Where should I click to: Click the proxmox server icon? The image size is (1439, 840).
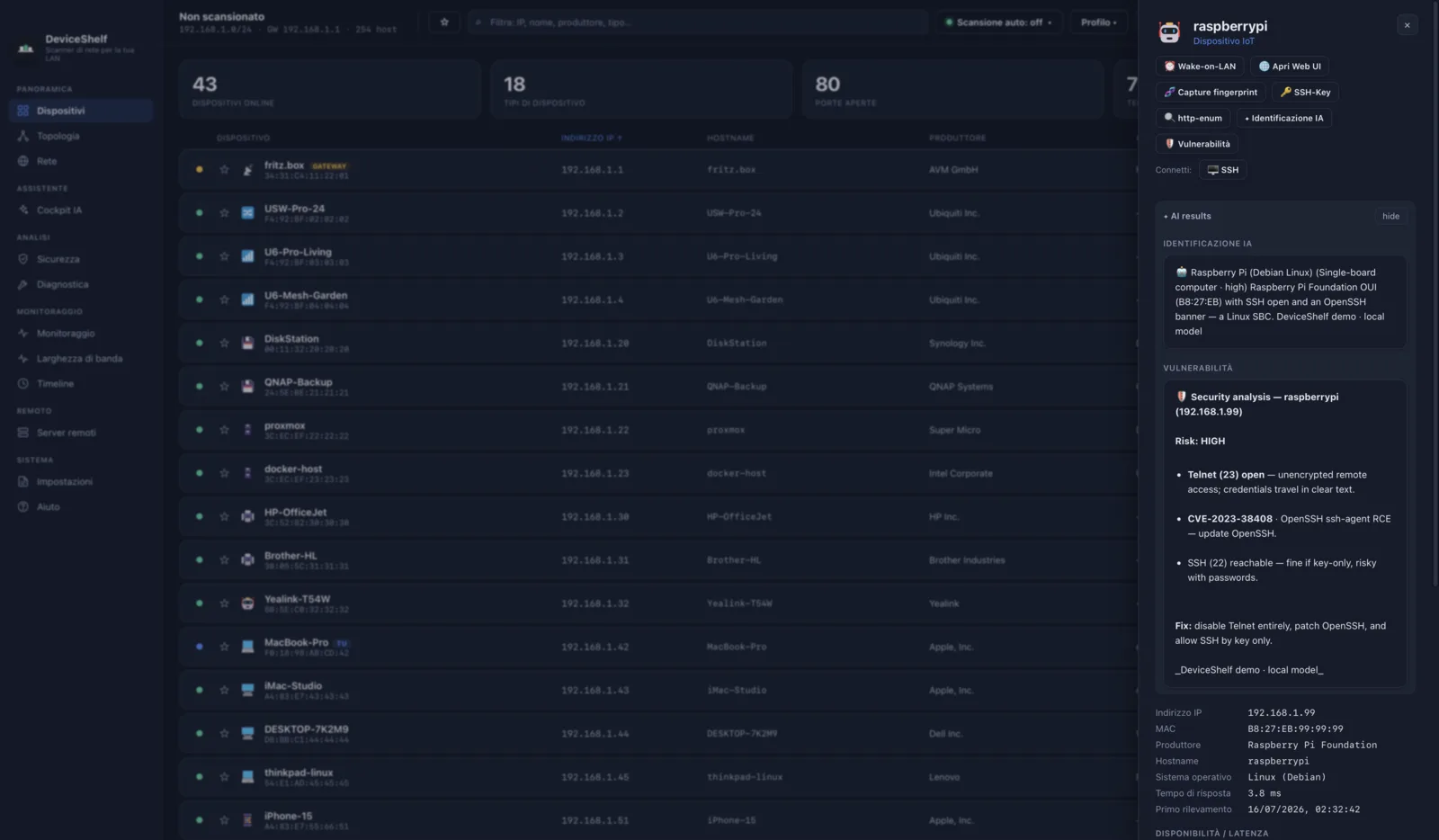(247, 430)
